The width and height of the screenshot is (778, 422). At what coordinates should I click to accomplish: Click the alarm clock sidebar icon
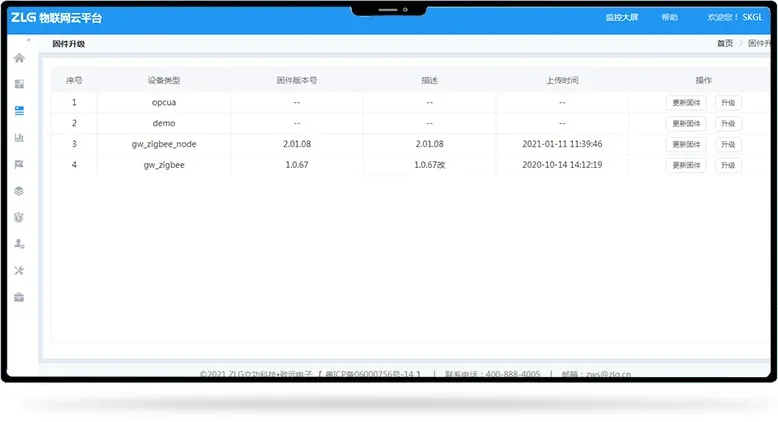tap(19, 217)
